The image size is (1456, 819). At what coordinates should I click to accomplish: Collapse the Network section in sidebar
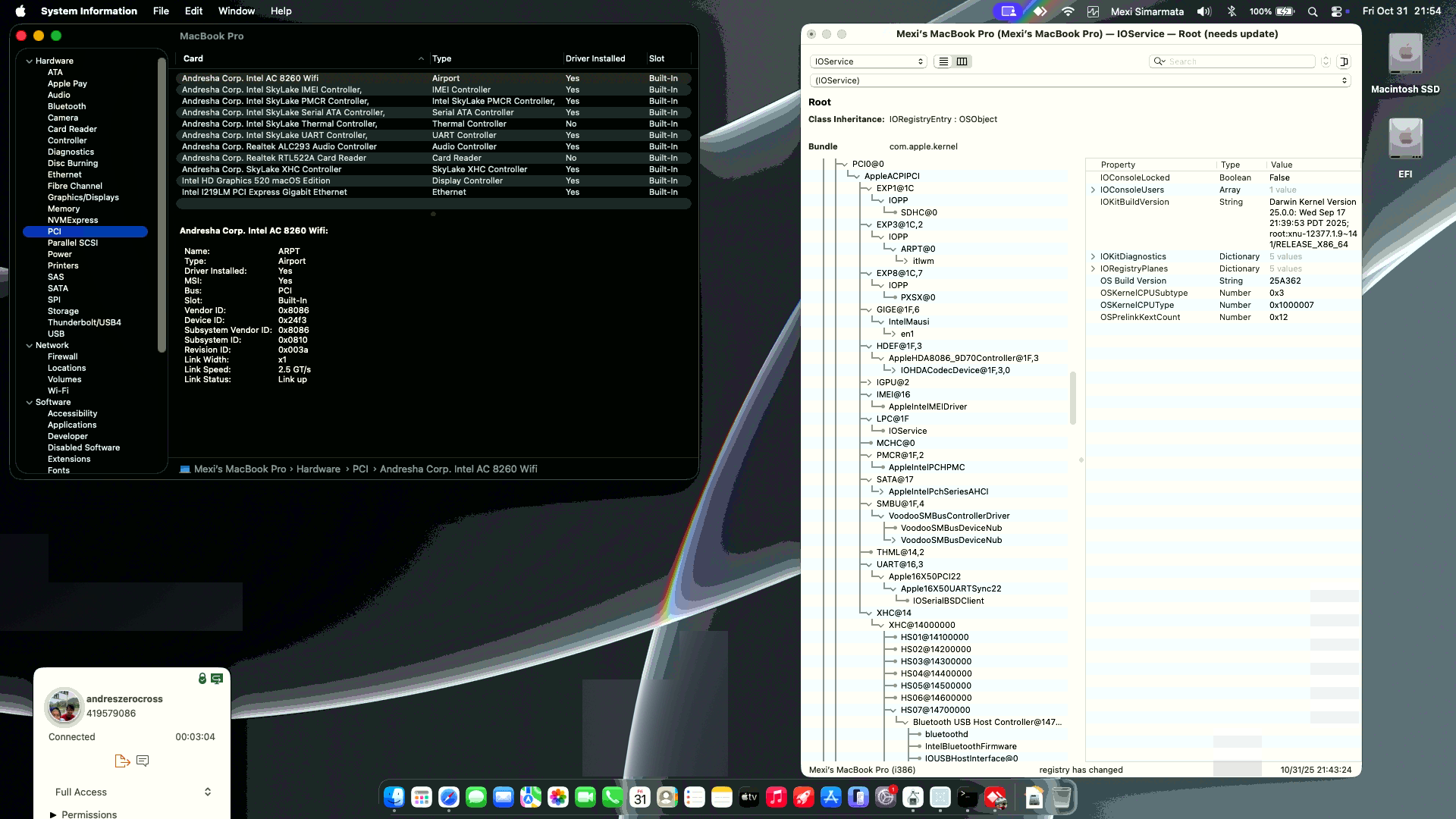(x=29, y=345)
